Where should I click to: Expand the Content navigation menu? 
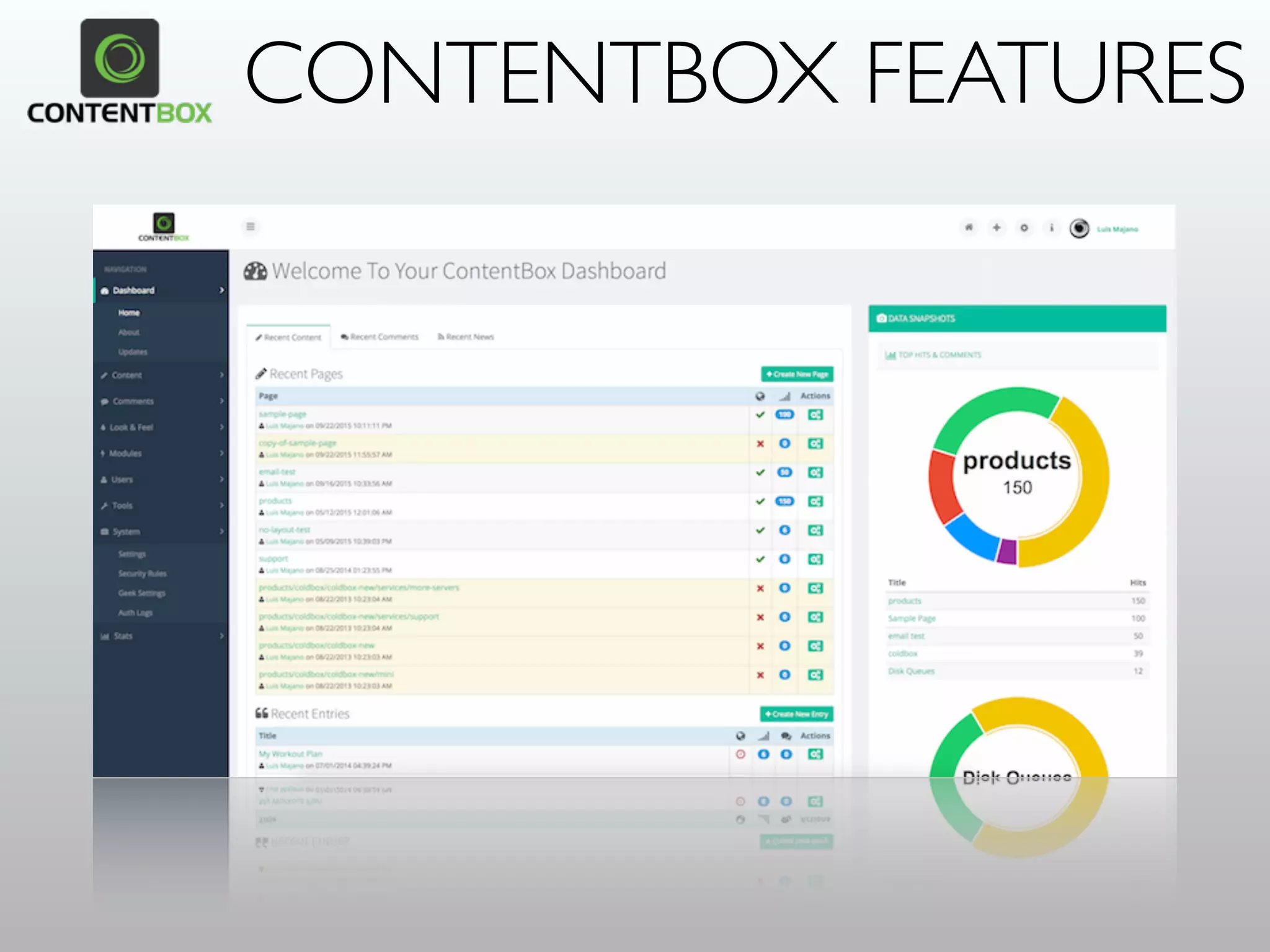161,375
